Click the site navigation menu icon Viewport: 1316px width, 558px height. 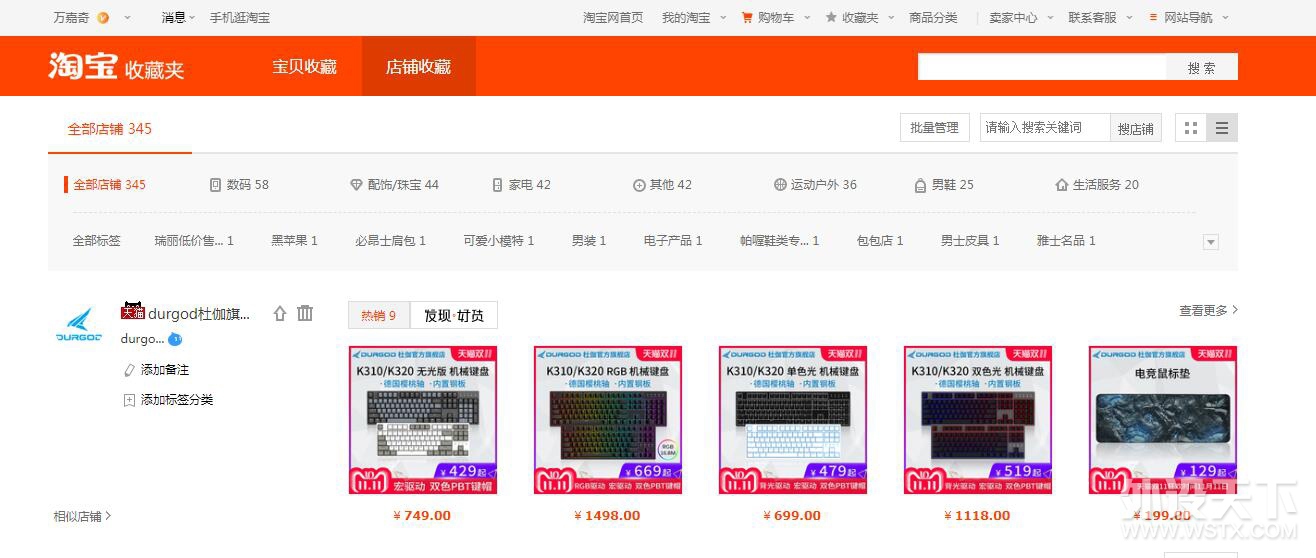coord(1153,17)
